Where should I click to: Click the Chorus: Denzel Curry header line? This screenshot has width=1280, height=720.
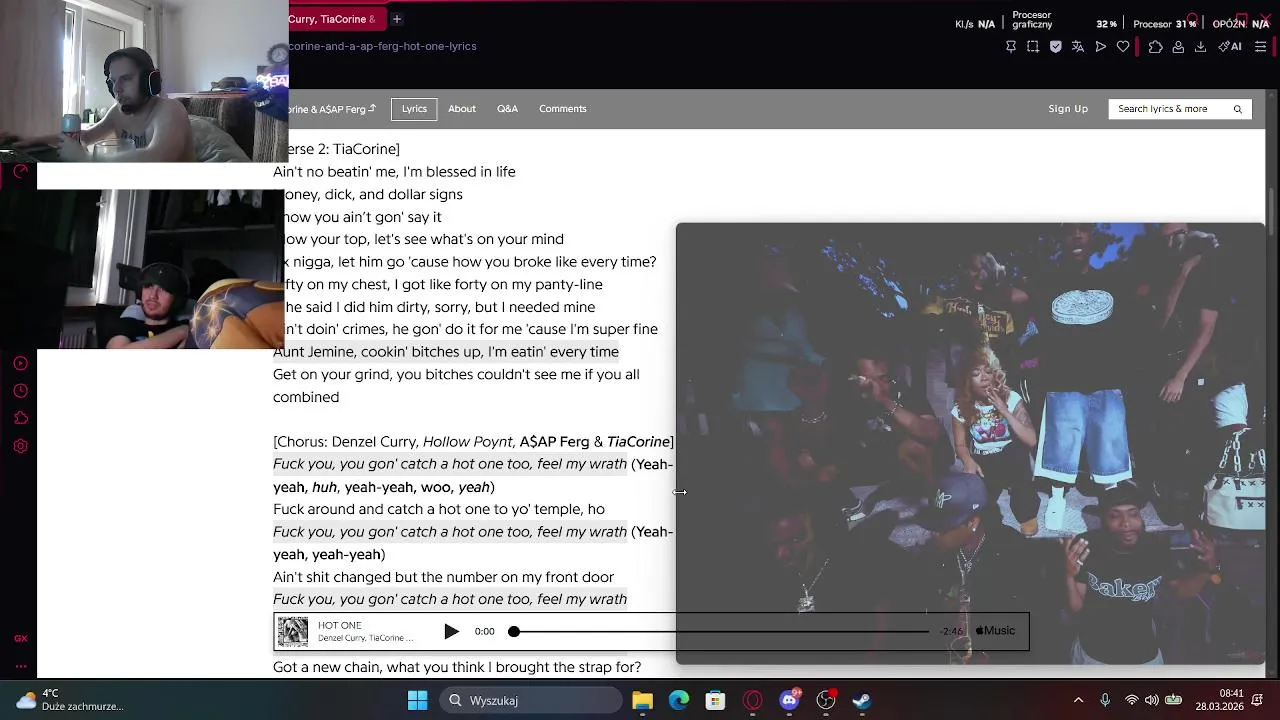pos(473,442)
